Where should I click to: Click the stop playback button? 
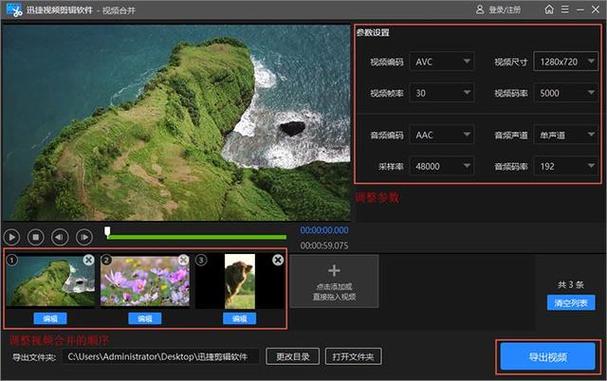[x=36, y=237]
